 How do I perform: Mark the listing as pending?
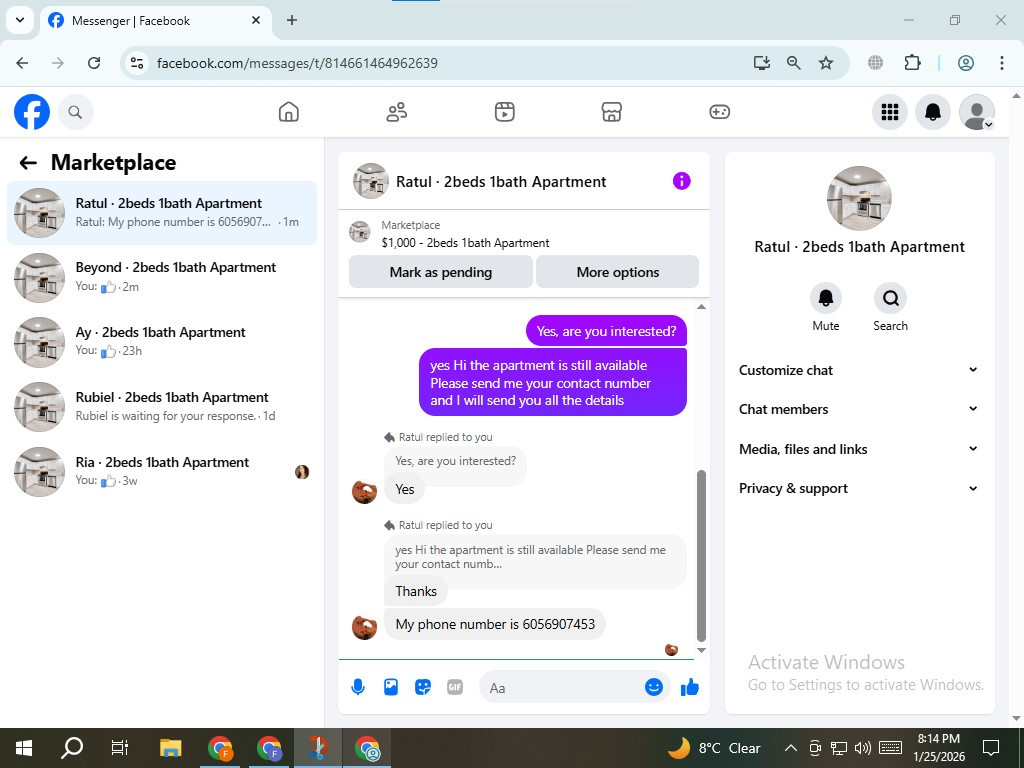coord(441,272)
